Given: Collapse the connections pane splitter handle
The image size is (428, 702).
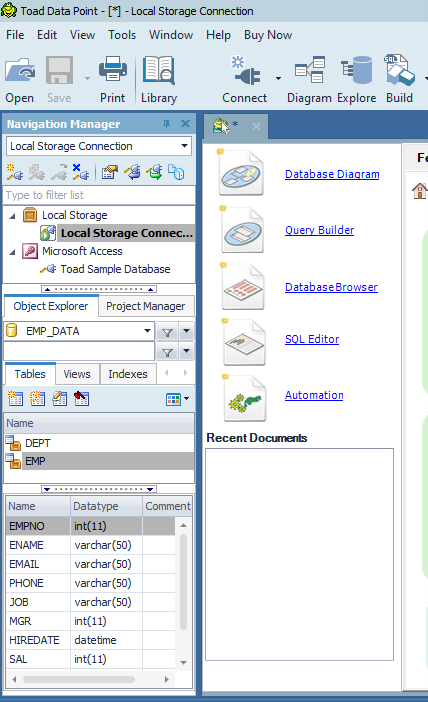Looking at the screenshot, I should [99, 289].
